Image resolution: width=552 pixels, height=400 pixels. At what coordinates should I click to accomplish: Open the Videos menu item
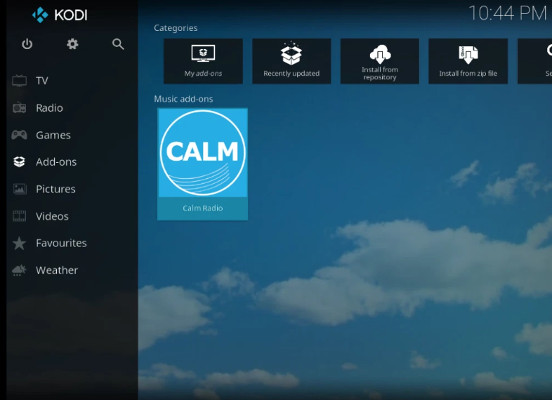(52, 216)
